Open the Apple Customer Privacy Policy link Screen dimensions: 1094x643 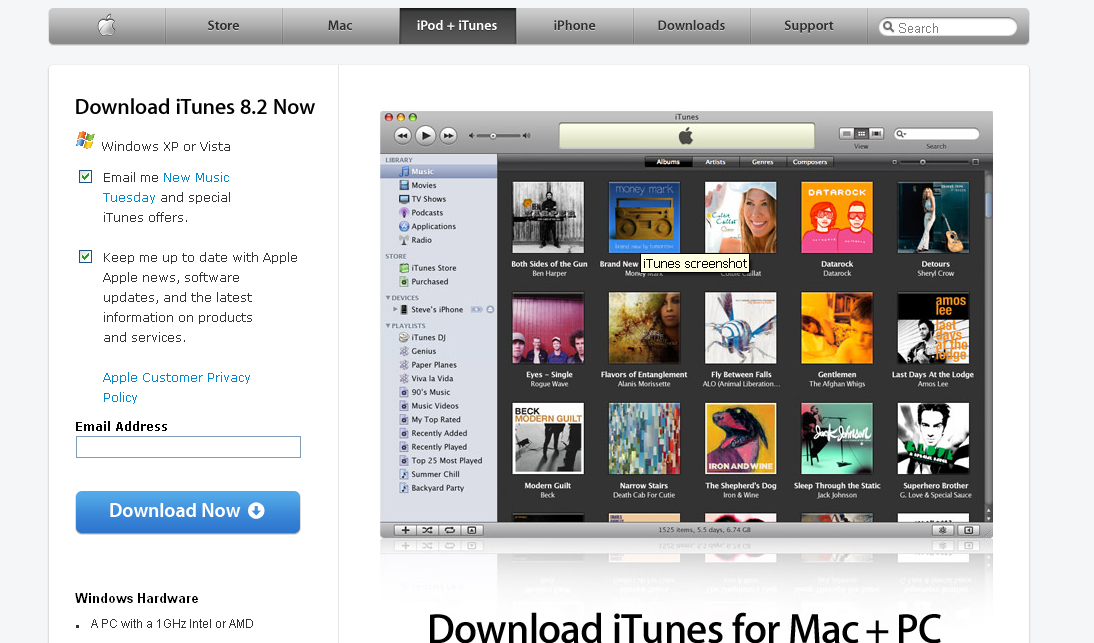177,387
